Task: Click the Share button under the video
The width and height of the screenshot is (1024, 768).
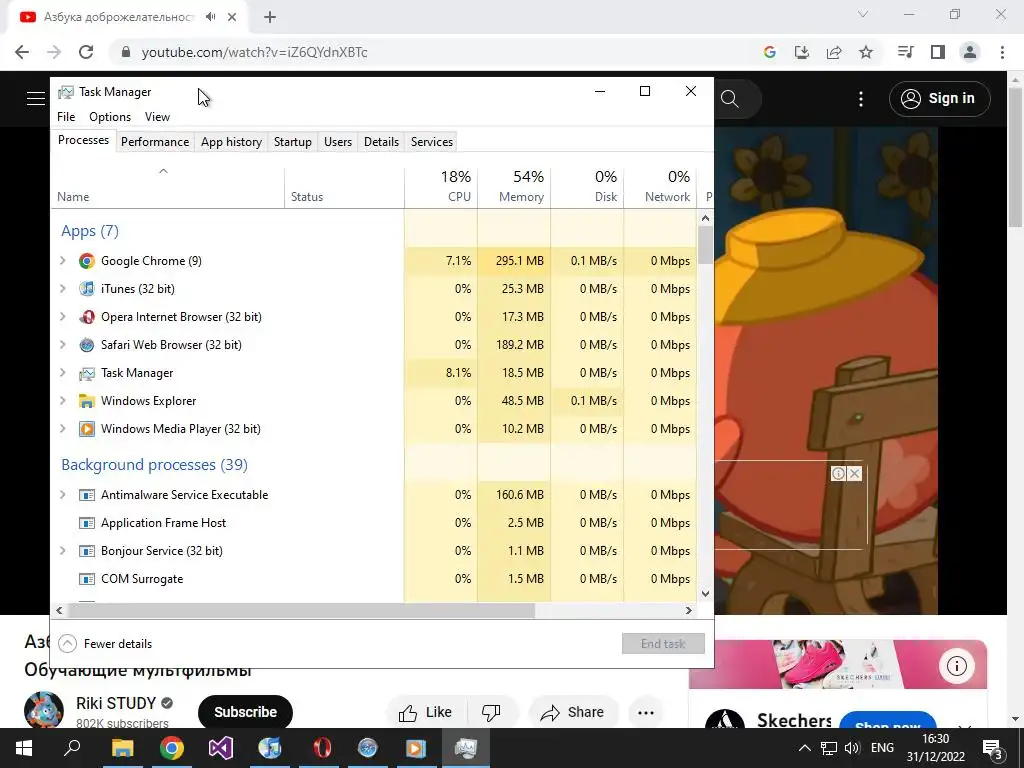Action: pos(572,712)
